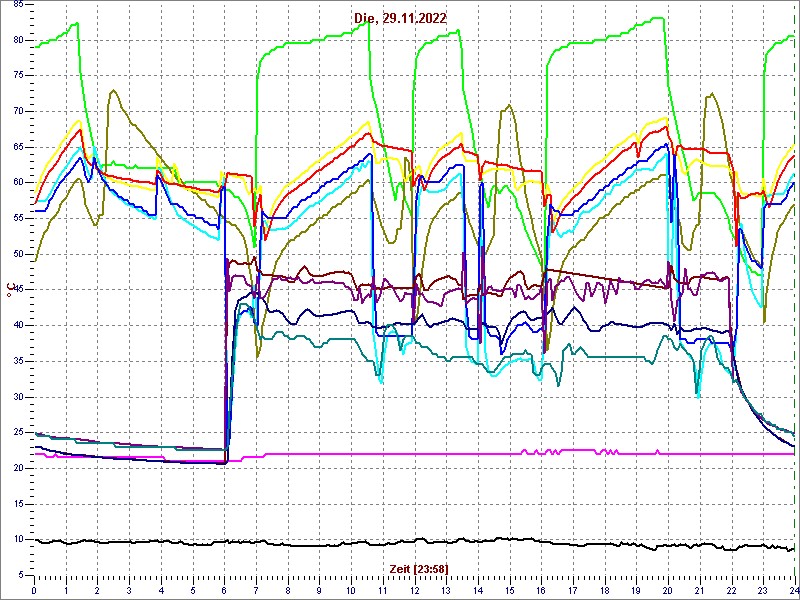Select the 35 temperature axis label
Screen dimensions: 800x600
tap(18, 362)
